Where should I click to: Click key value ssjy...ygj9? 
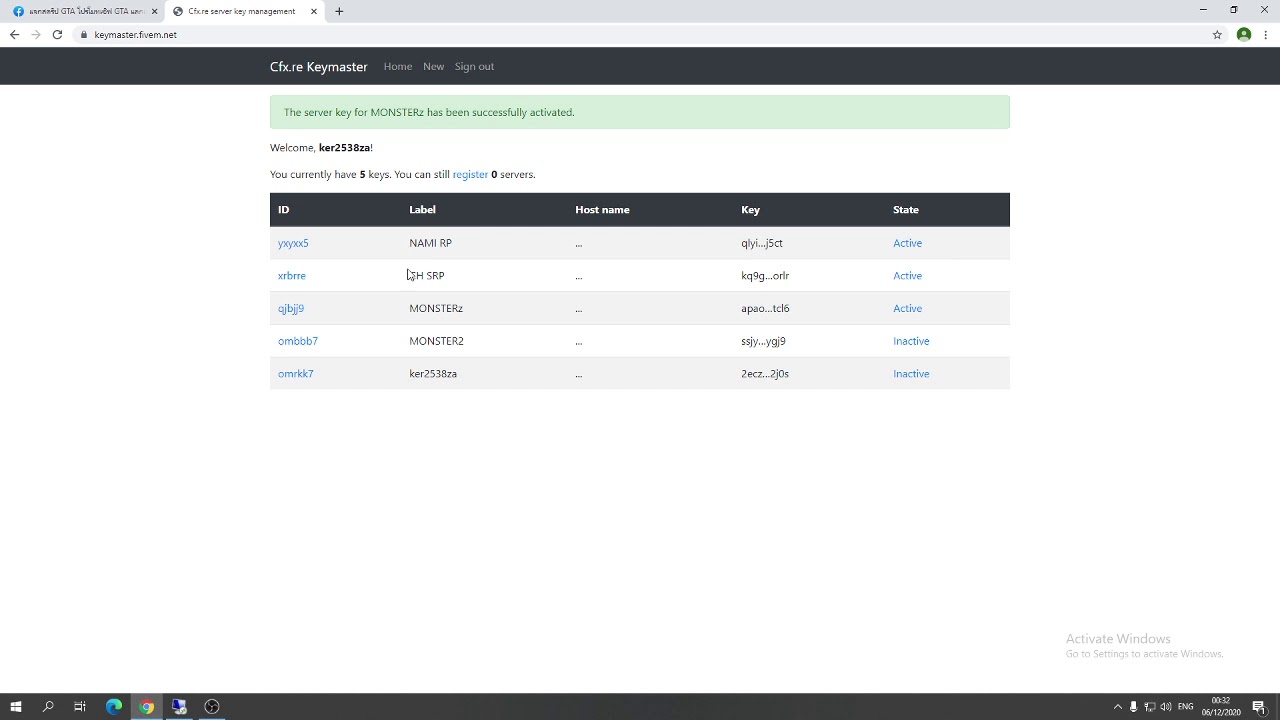point(763,341)
